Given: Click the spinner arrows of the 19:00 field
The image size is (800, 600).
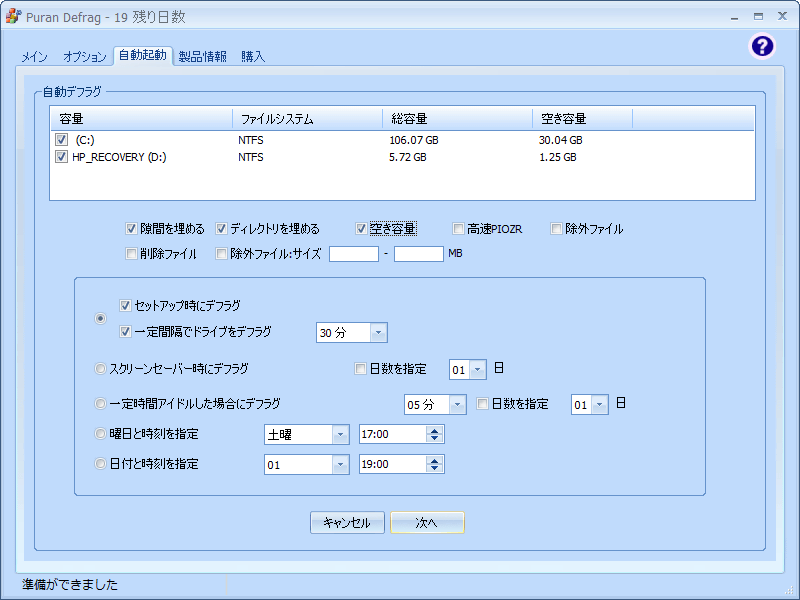Looking at the screenshot, I should 435,464.
